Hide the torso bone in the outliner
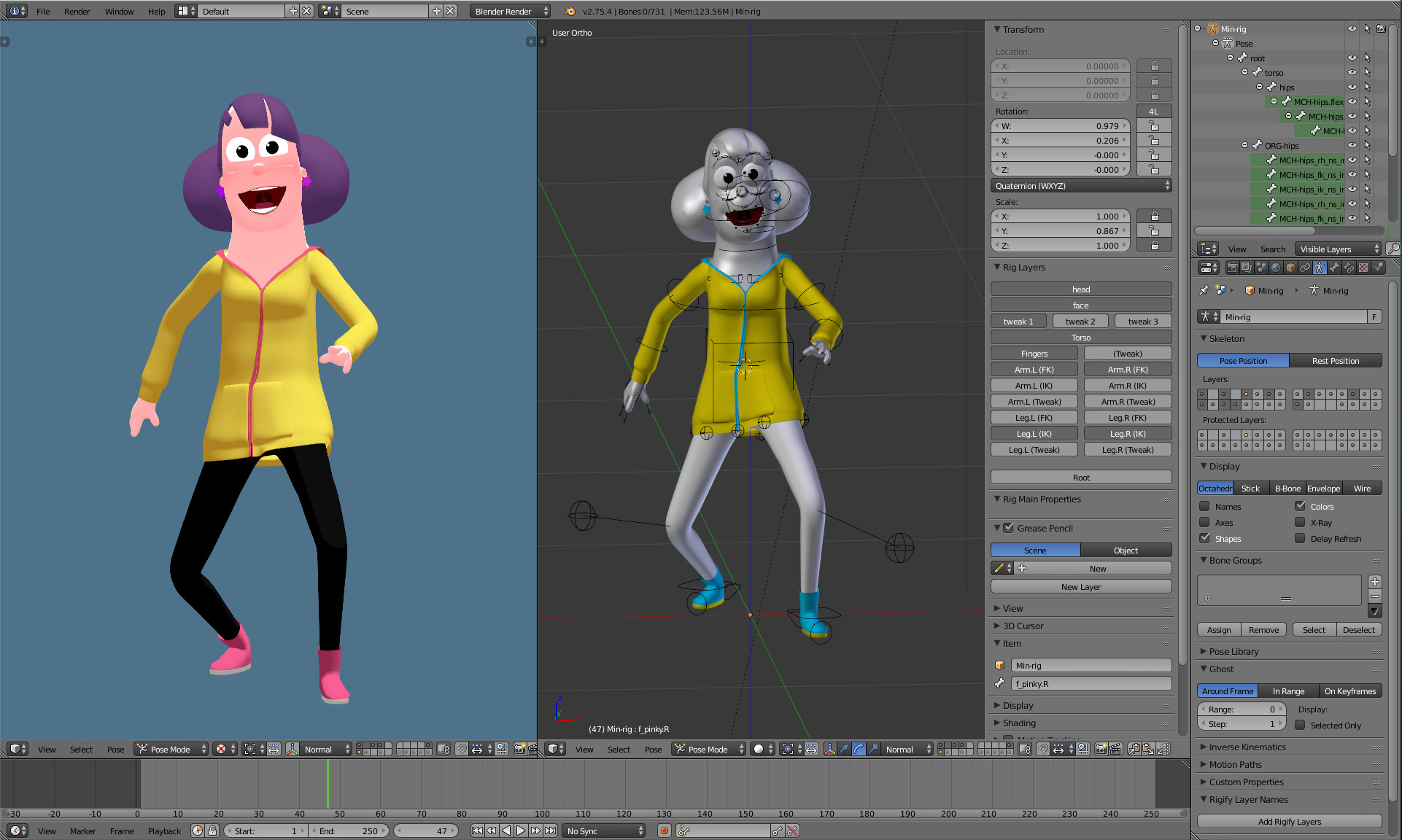 (x=1352, y=72)
